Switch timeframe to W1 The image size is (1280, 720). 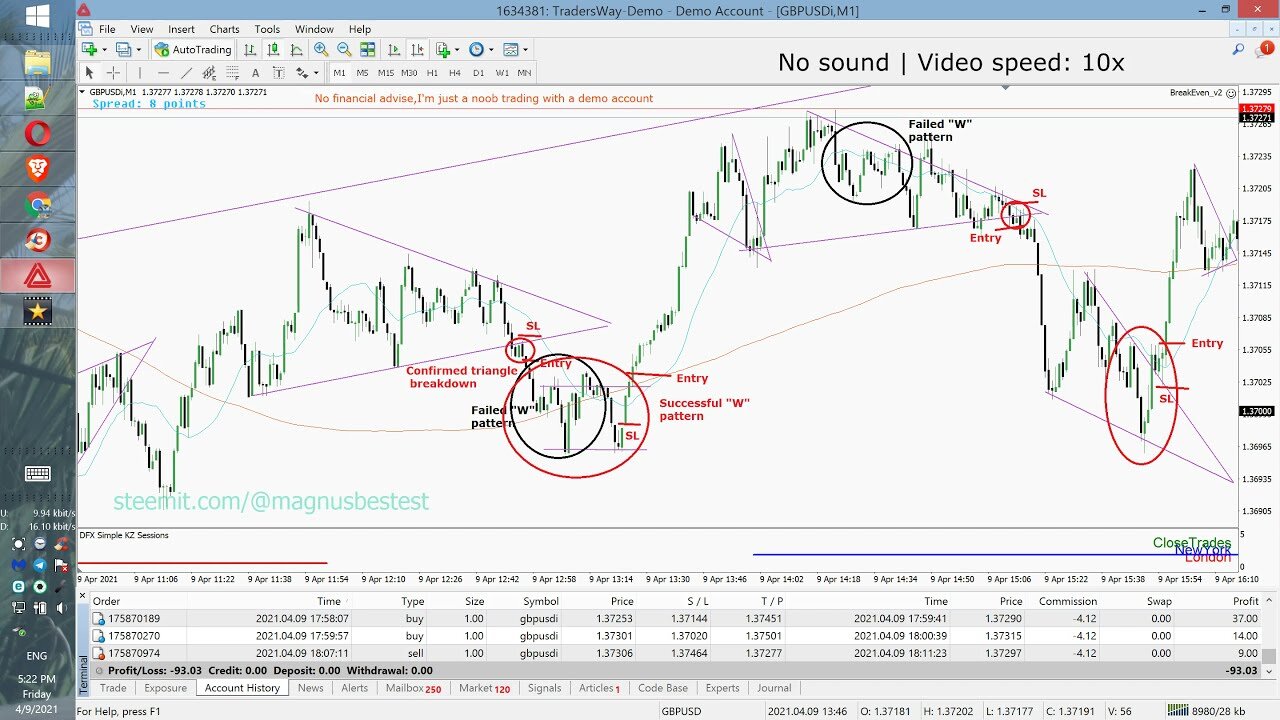coord(502,73)
